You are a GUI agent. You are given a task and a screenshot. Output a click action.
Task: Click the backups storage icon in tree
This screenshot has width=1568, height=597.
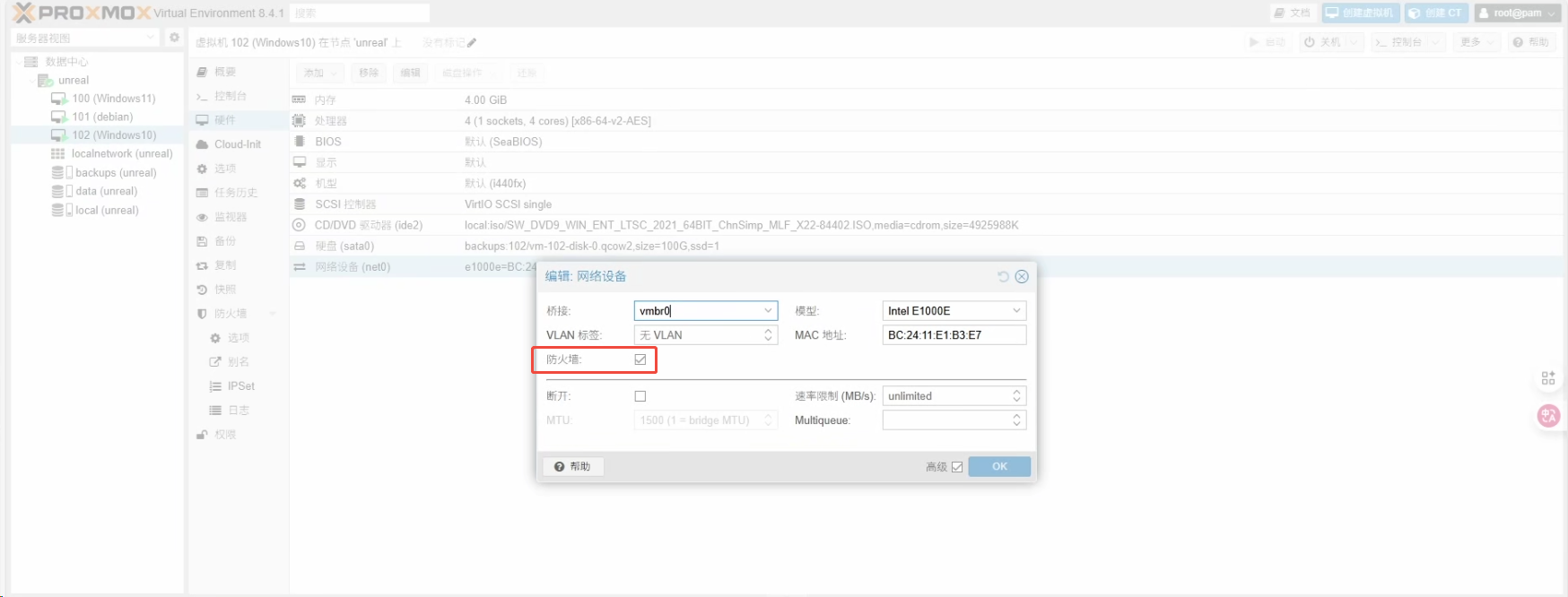[58, 173]
